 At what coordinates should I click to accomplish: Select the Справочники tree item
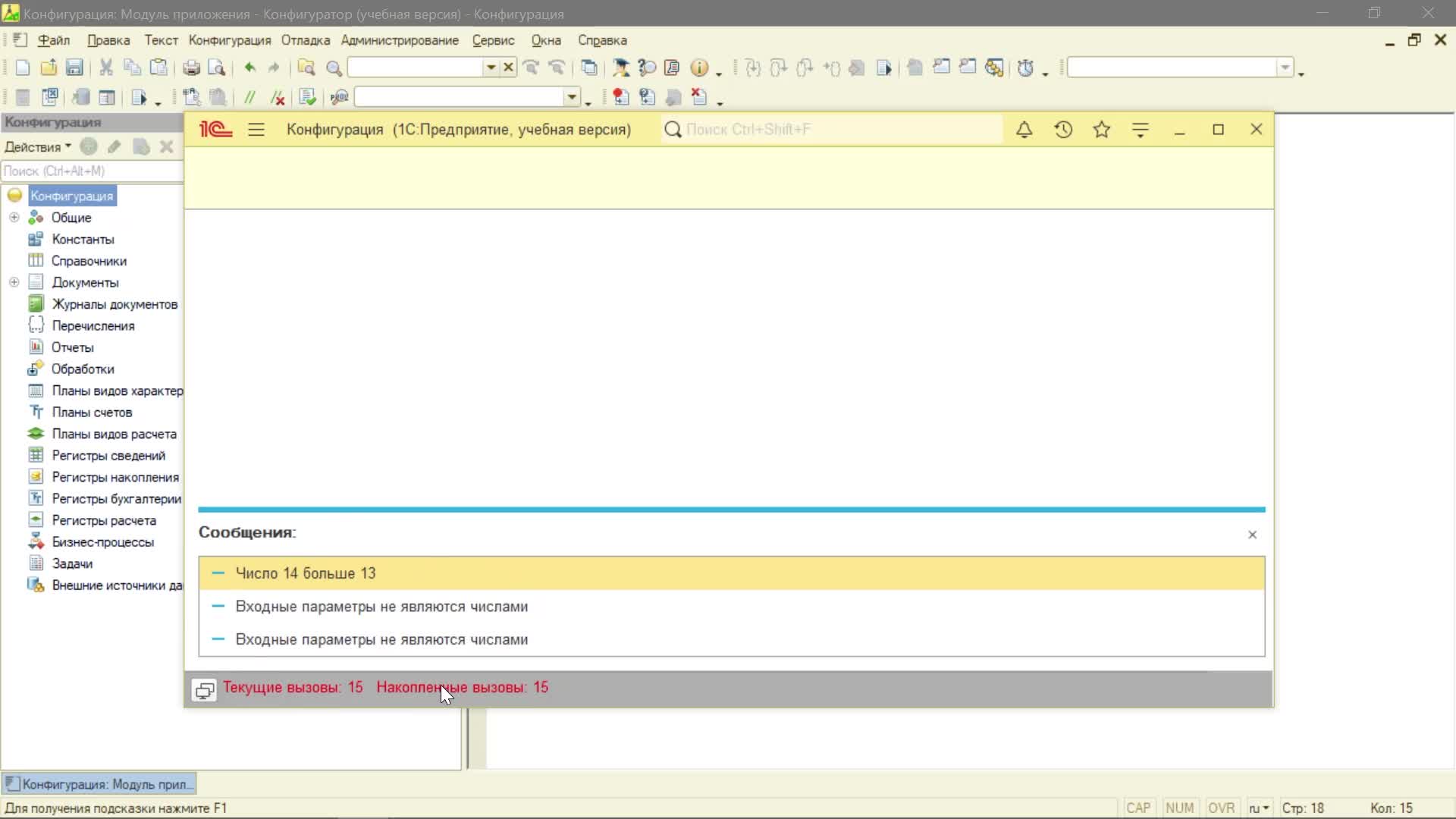(x=89, y=261)
